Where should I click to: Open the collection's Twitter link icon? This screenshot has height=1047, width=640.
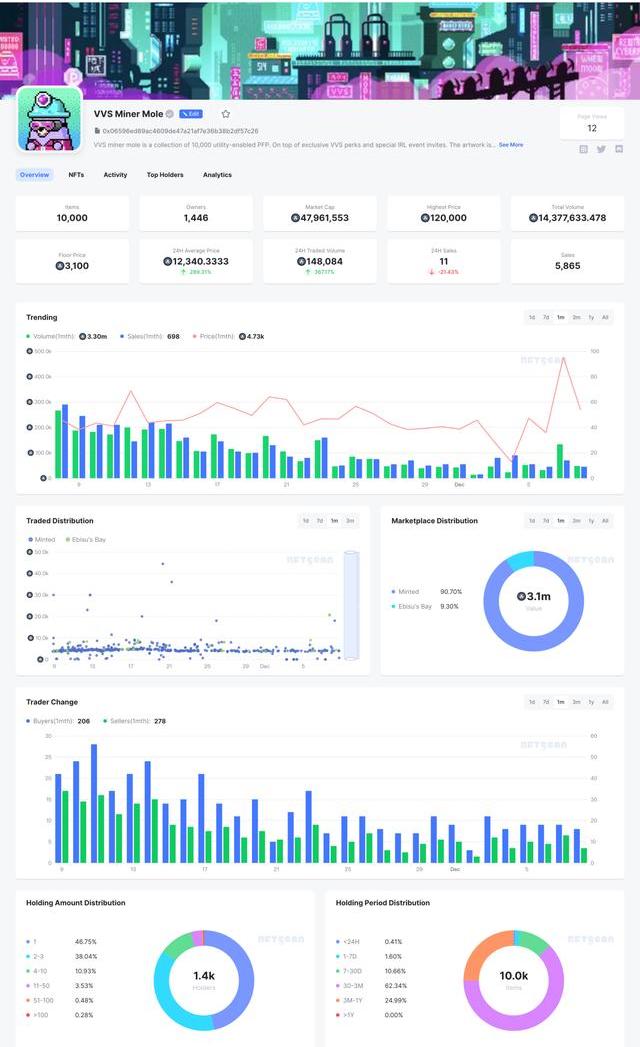point(601,149)
